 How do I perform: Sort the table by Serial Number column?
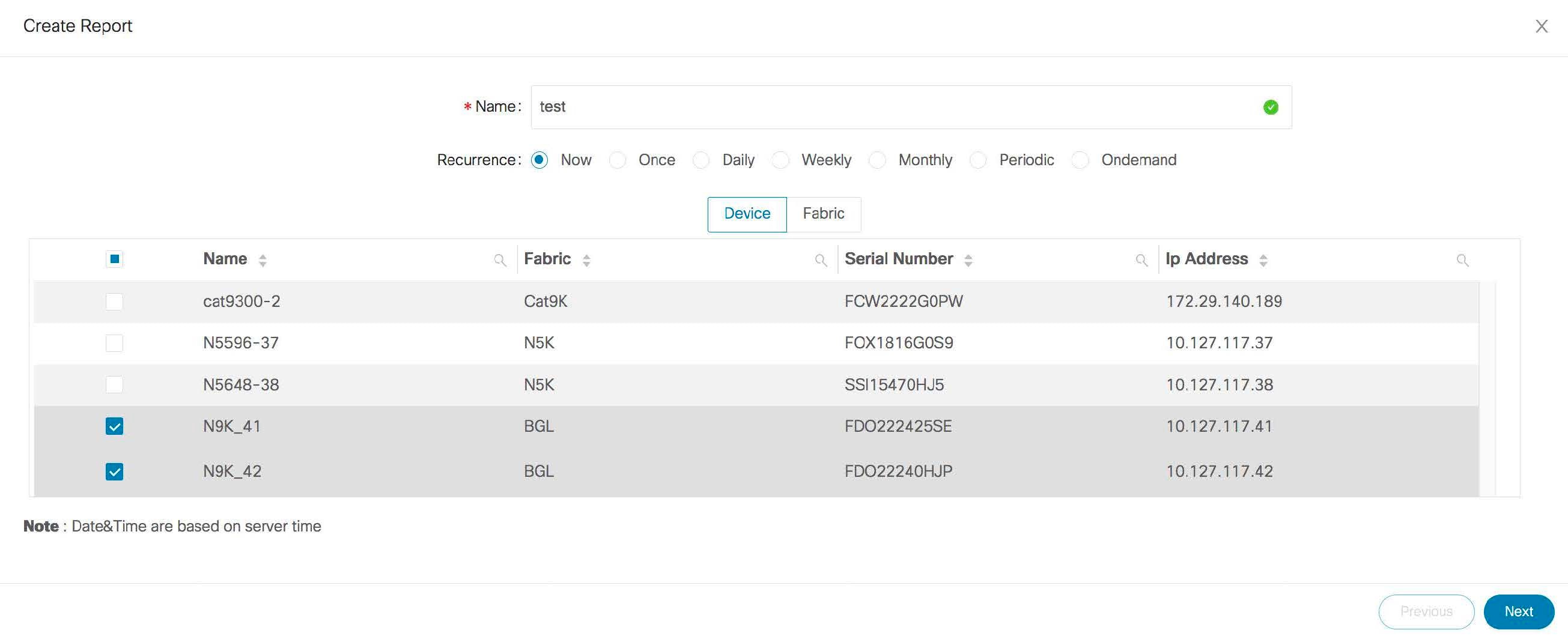969,259
